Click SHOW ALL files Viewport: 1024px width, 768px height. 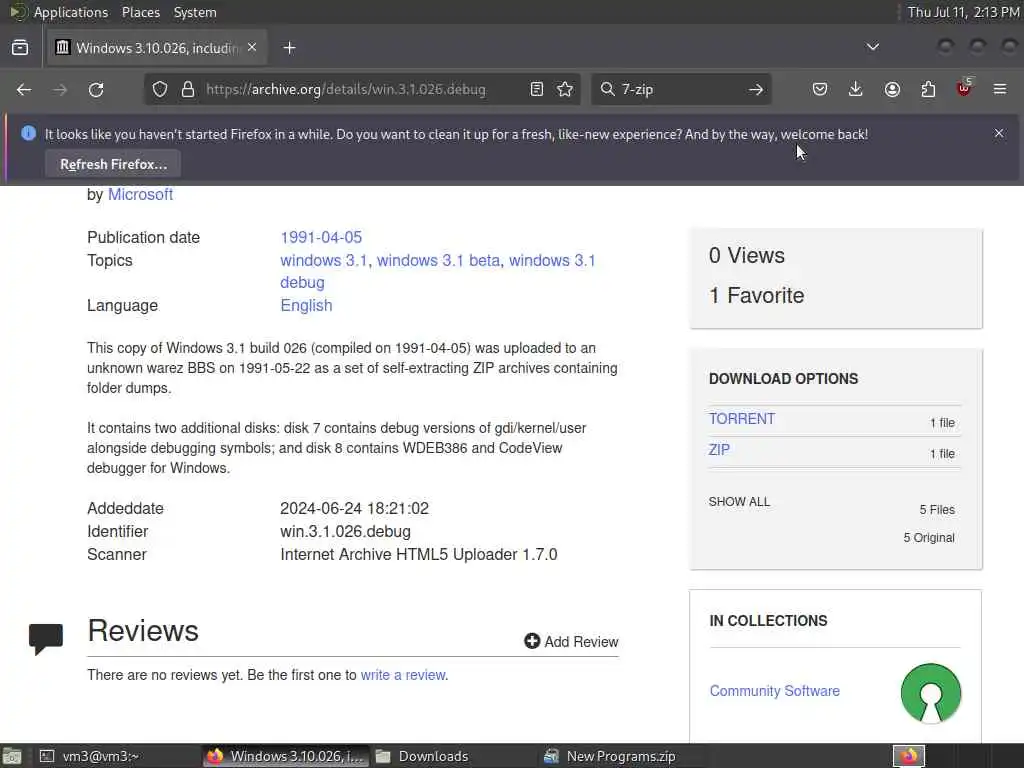(x=739, y=502)
